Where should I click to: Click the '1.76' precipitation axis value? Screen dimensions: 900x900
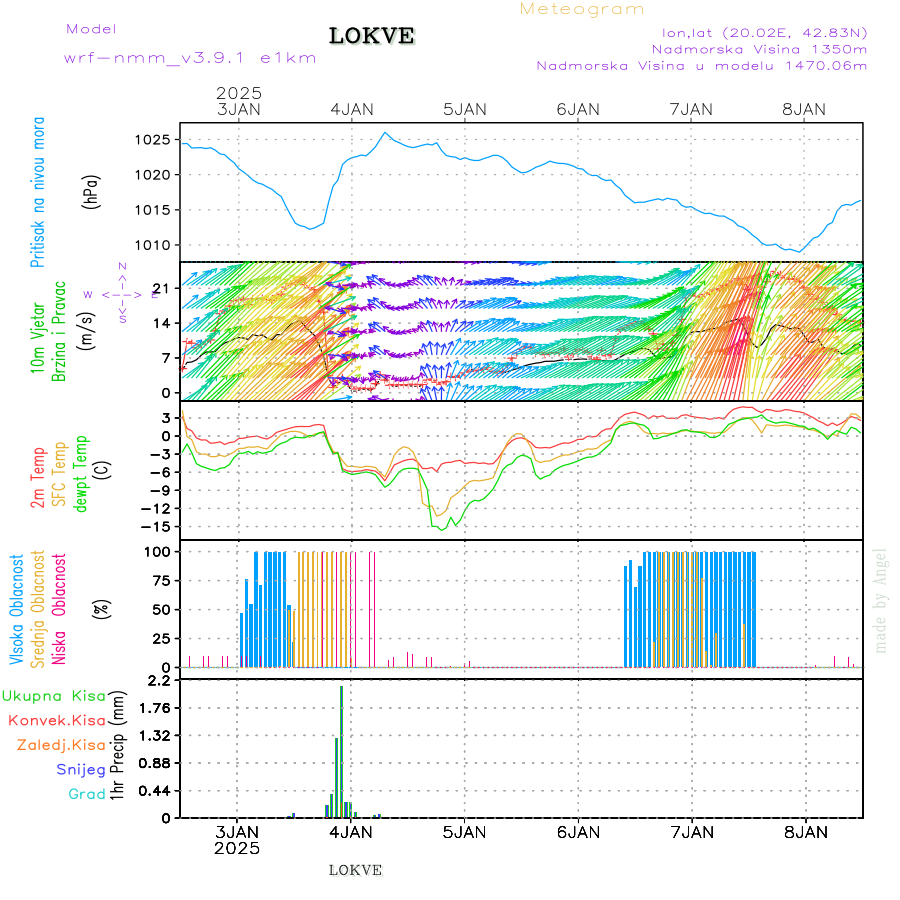click(x=155, y=708)
